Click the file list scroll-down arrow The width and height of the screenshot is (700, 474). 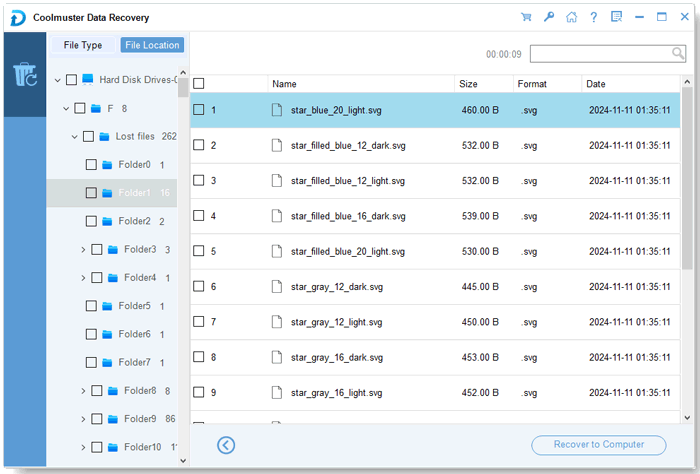[687, 418]
